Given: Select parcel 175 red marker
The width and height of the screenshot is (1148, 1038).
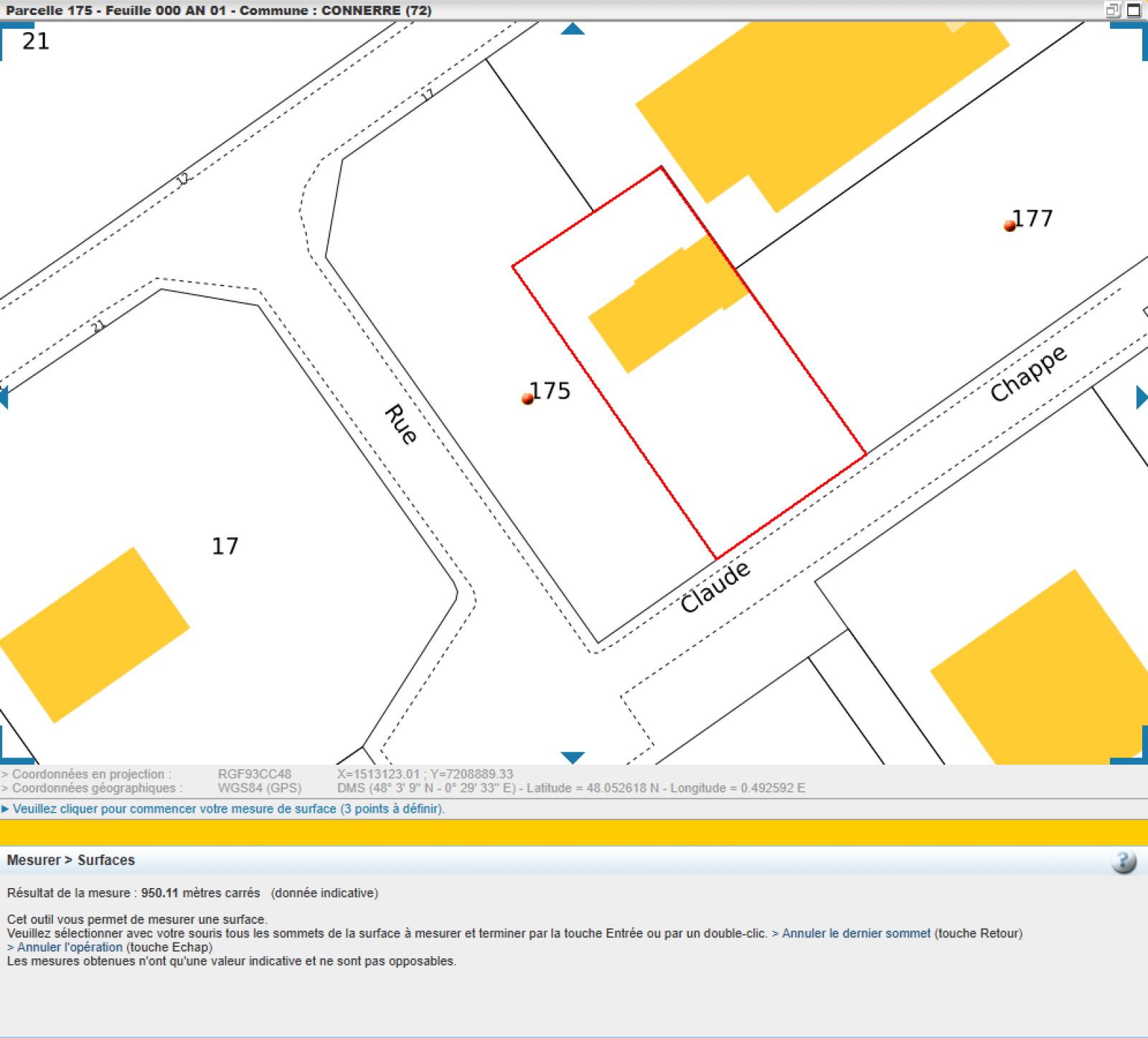Looking at the screenshot, I should point(527,399).
